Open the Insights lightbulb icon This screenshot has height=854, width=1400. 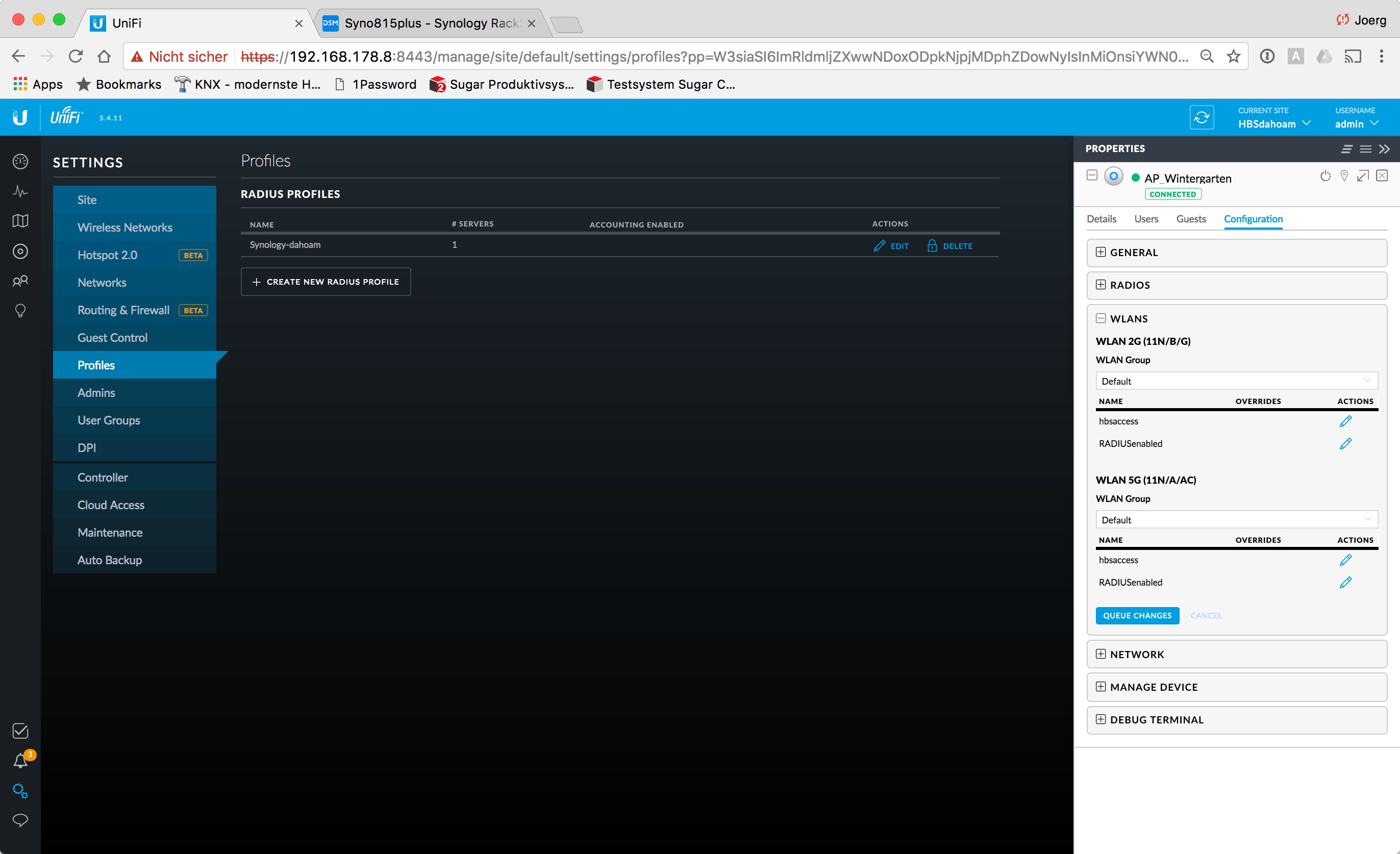pyautogui.click(x=20, y=310)
